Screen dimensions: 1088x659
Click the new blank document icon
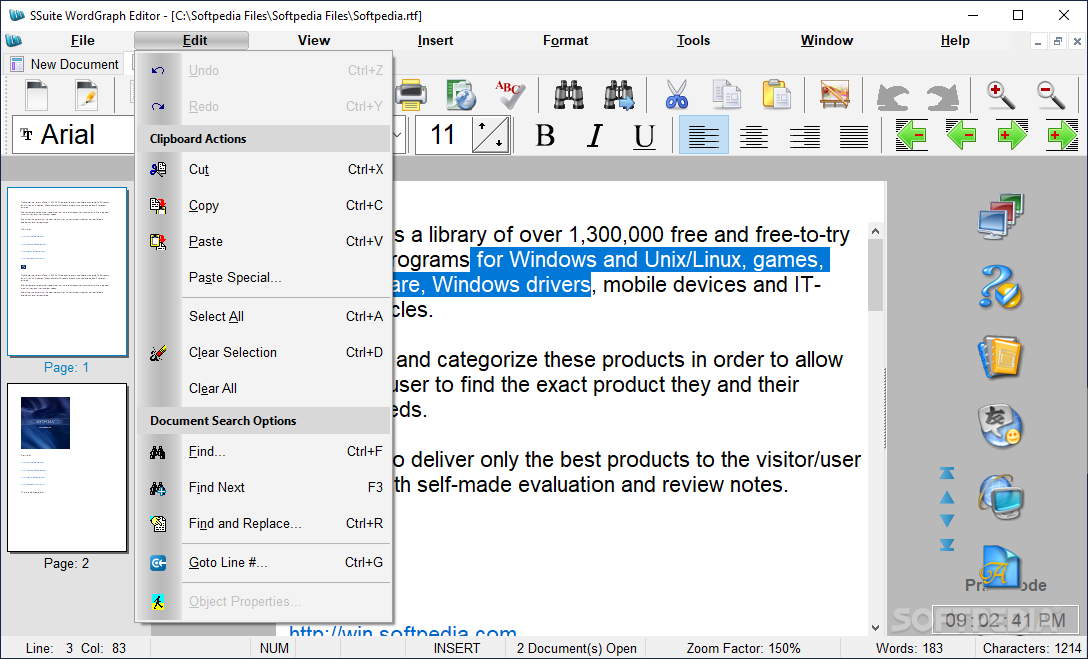pyautogui.click(x=36, y=95)
